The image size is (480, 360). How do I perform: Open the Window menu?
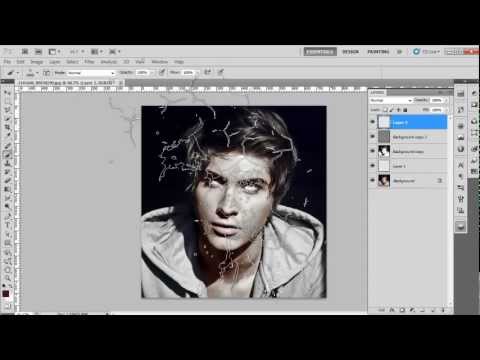coord(160,62)
